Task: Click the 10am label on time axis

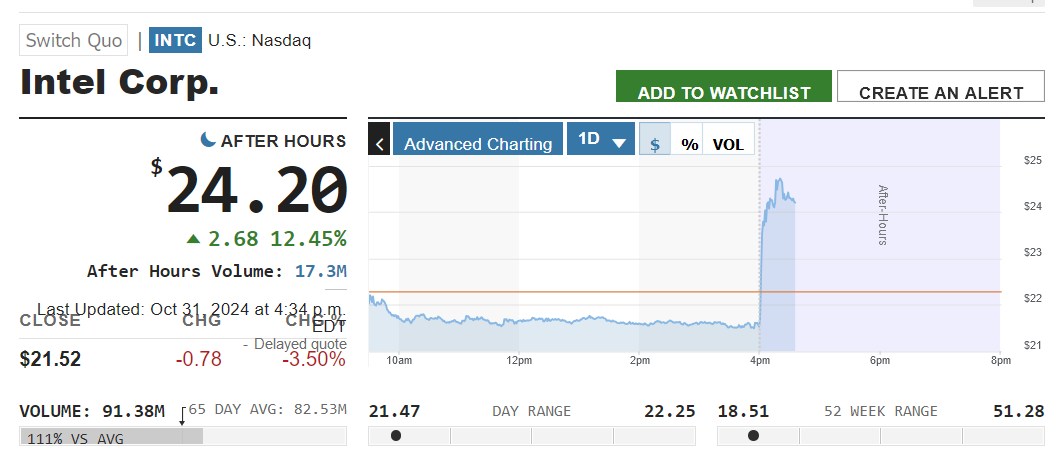Action: pyautogui.click(x=398, y=360)
